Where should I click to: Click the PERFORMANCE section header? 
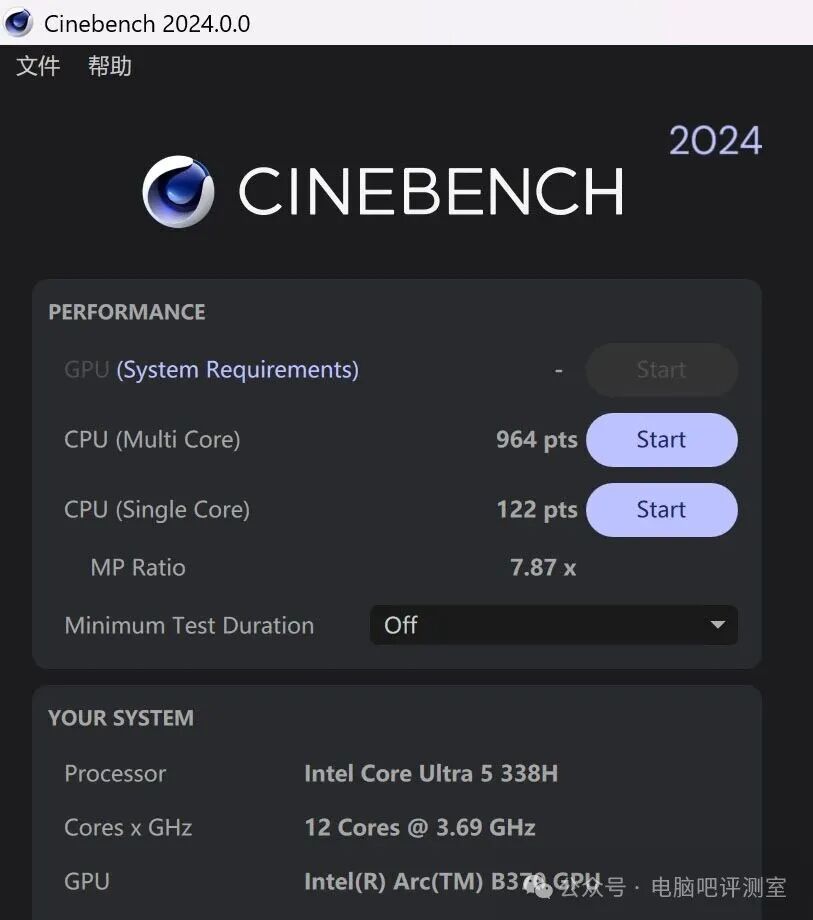(126, 311)
